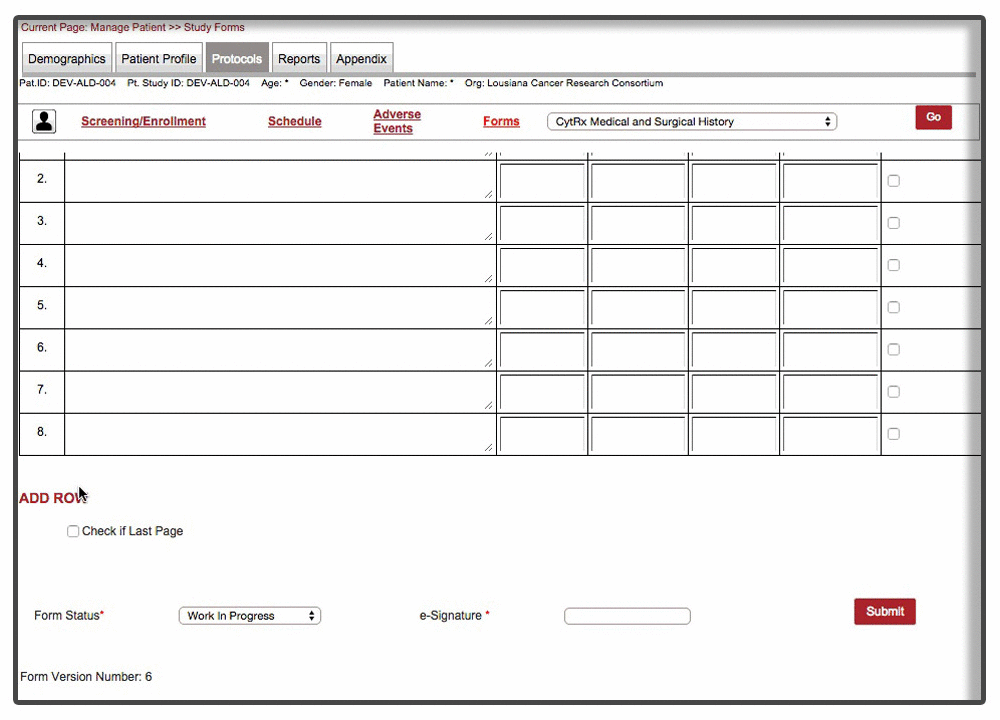Click the Gender: Female text
1000x720 pixels.
coord(335,83)
